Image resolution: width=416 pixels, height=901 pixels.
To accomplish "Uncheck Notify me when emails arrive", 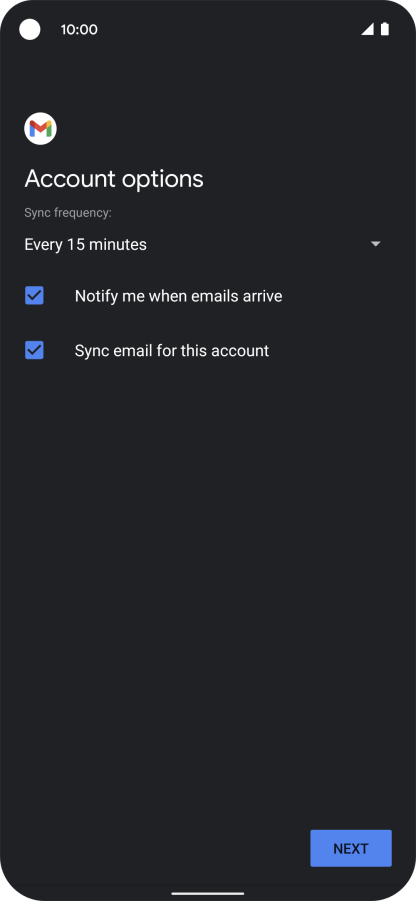I will point(34,296).
